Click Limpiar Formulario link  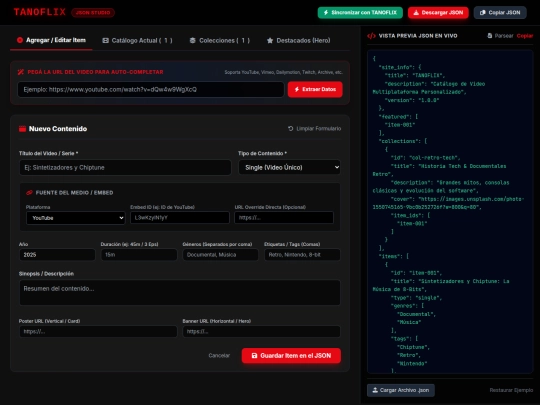click(x=314, y=128)
